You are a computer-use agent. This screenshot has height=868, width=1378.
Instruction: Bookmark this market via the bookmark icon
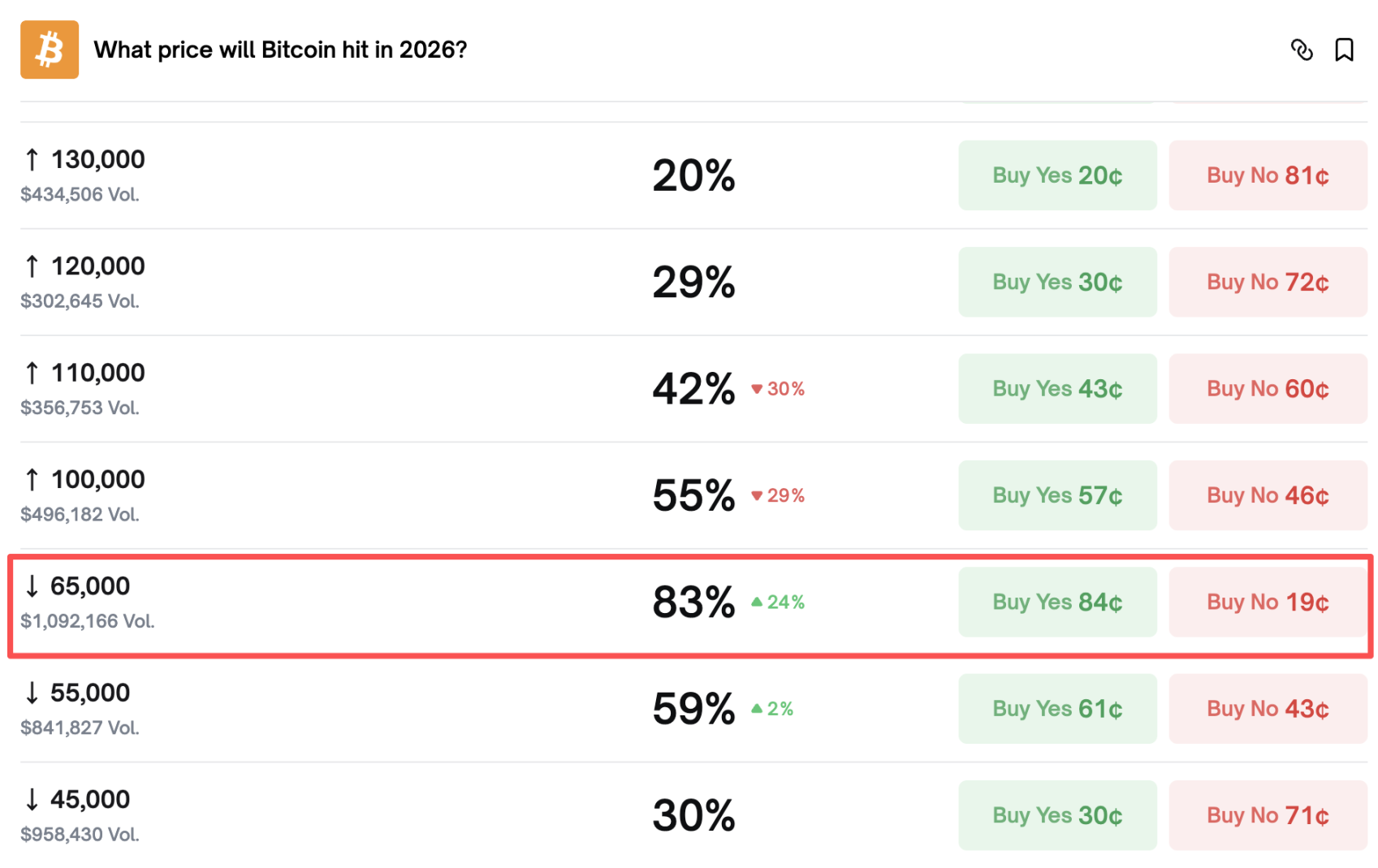pos(1343,50)
